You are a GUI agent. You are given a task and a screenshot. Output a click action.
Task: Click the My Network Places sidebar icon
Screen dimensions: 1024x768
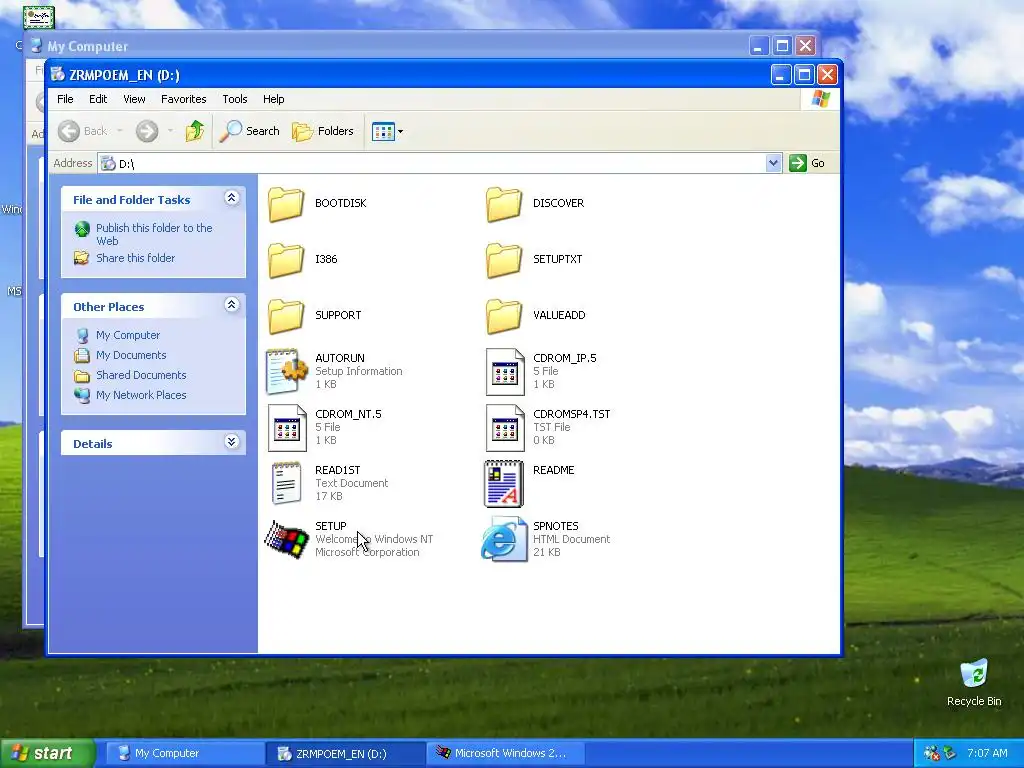pos(82,395)
